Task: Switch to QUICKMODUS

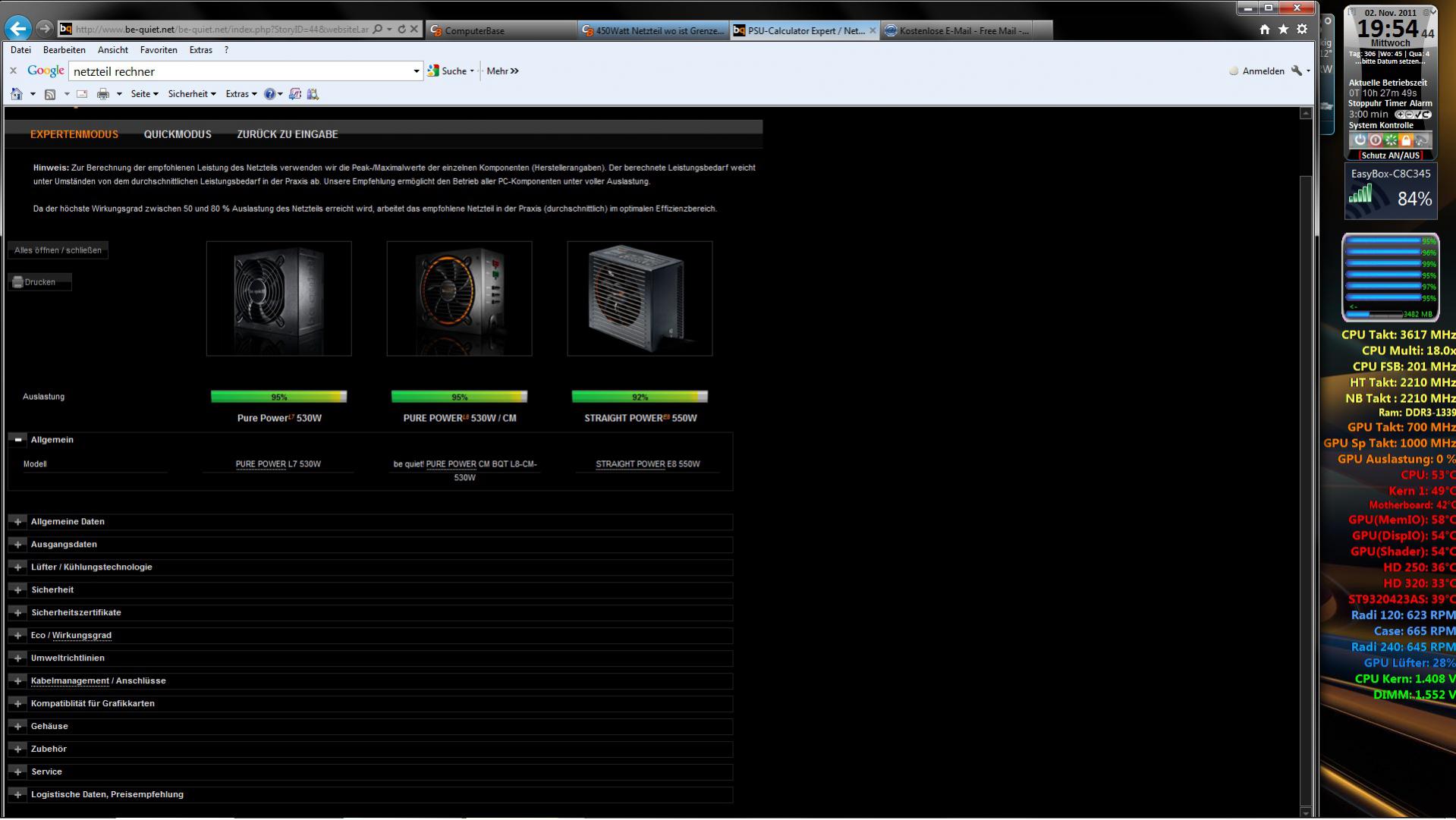Action: [178, 134]
